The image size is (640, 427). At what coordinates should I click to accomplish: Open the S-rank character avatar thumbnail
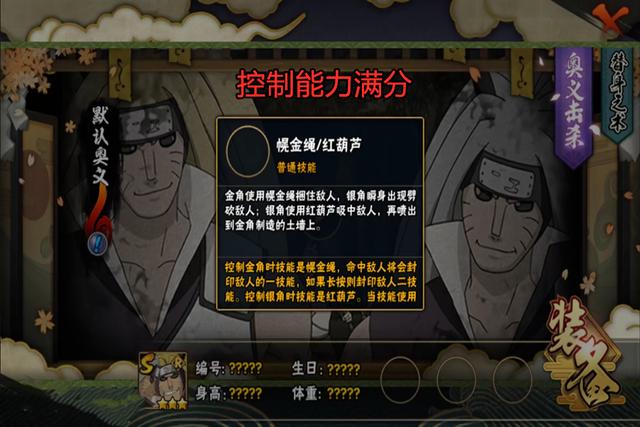[x=163, y=381]
